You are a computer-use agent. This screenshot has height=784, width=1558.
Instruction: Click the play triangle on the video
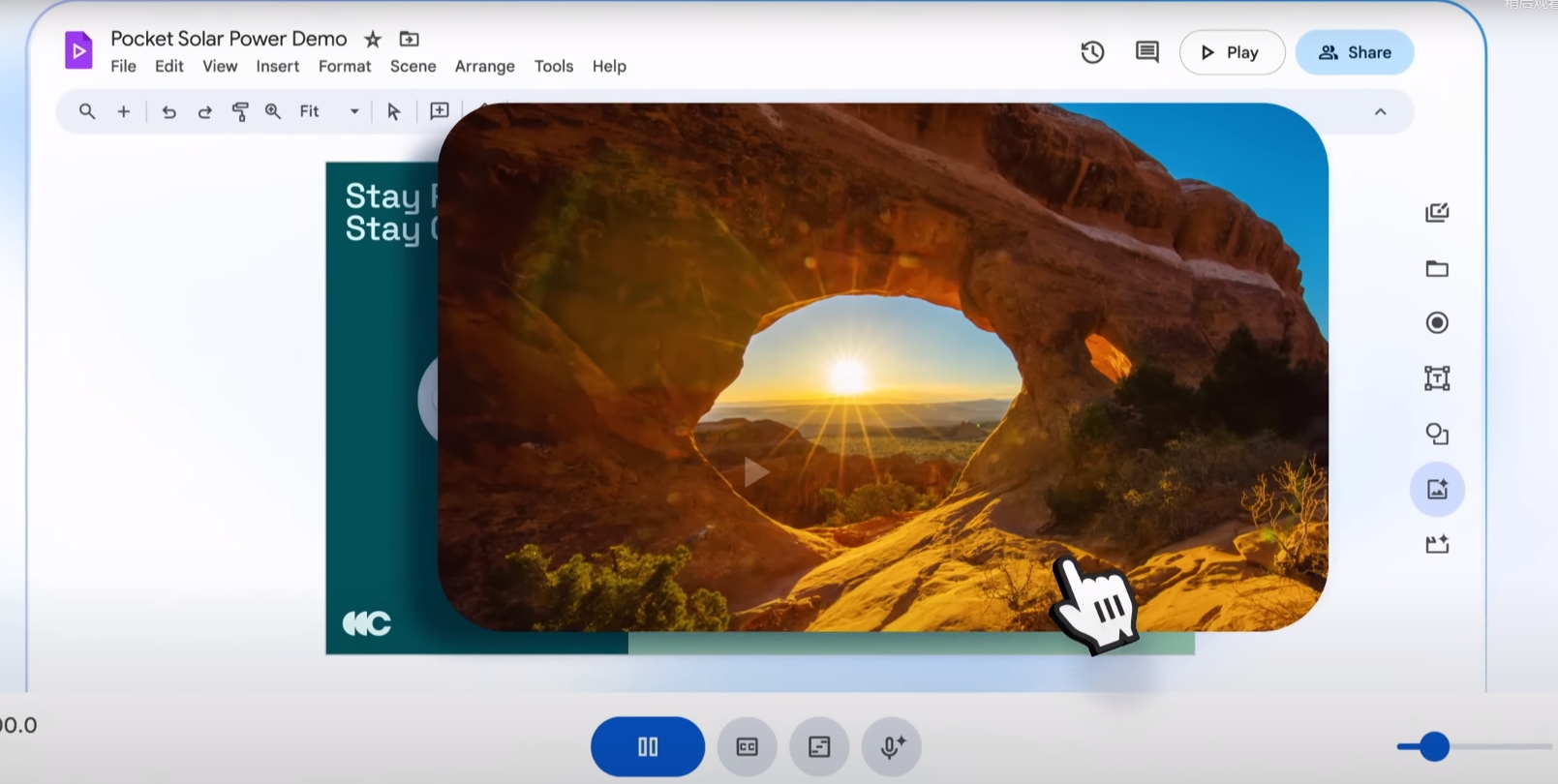(x=755, y=472)
